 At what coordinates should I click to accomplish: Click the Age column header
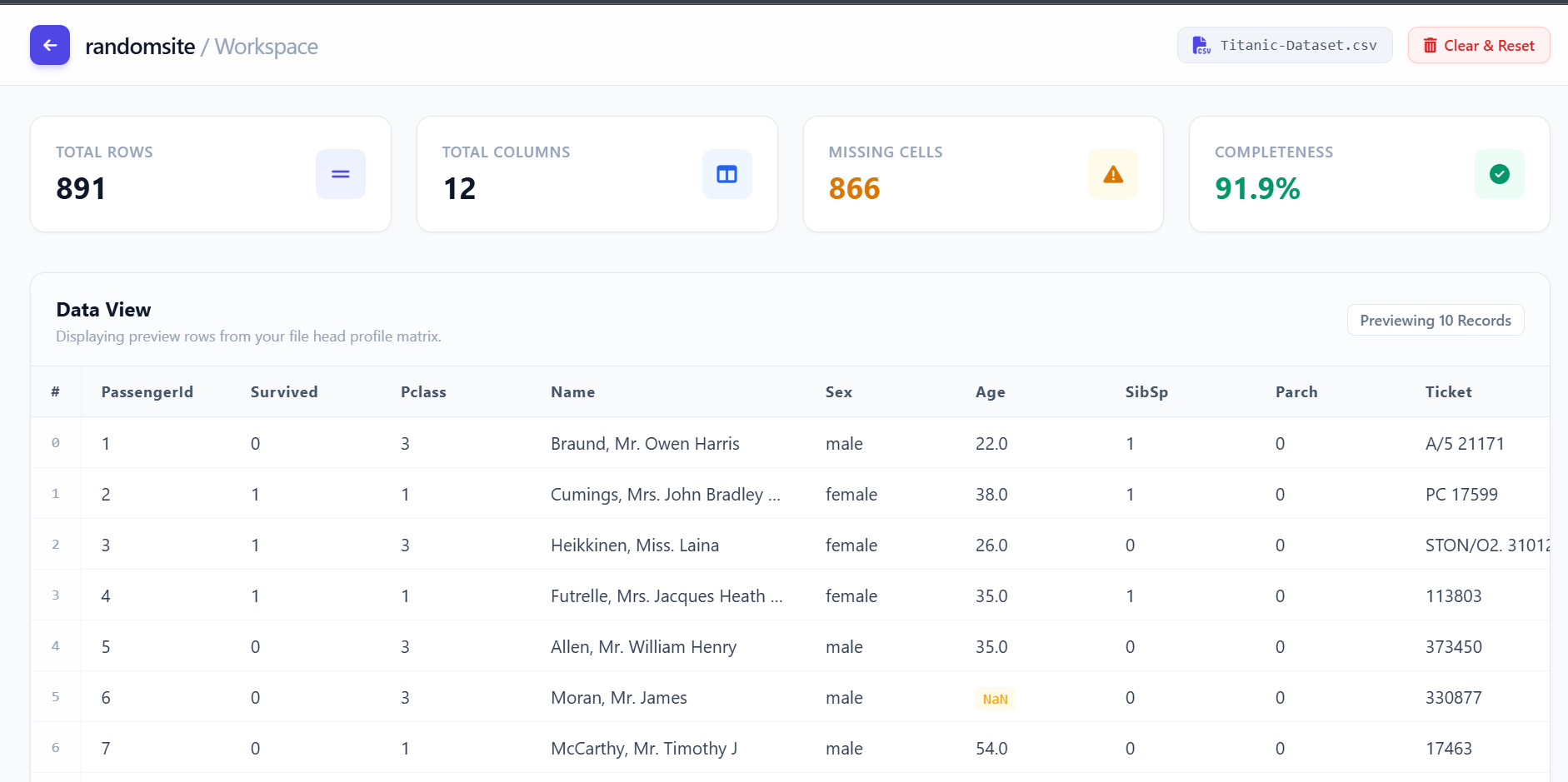coord(991,391)
